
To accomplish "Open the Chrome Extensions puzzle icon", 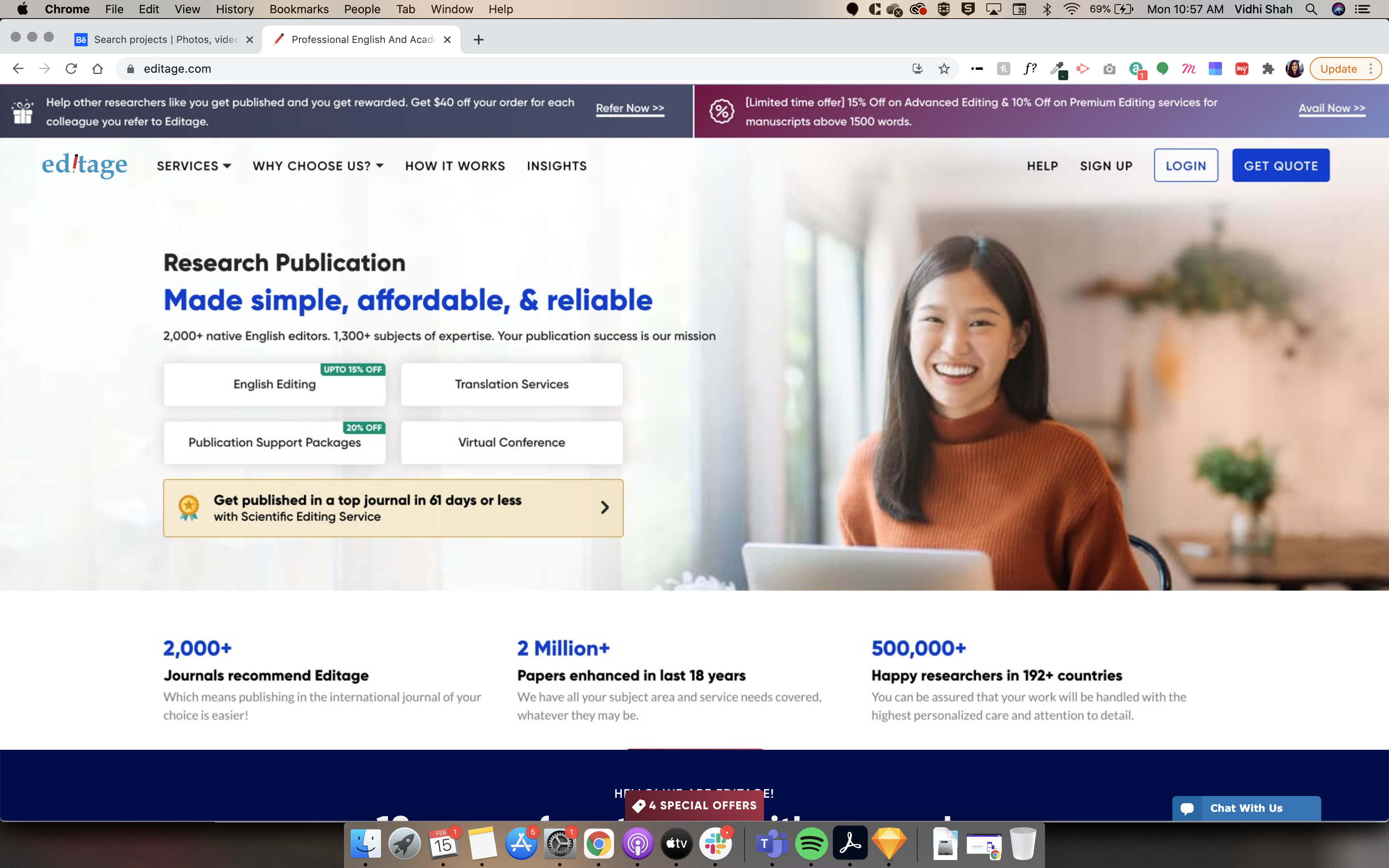I will click(1268, 69).
